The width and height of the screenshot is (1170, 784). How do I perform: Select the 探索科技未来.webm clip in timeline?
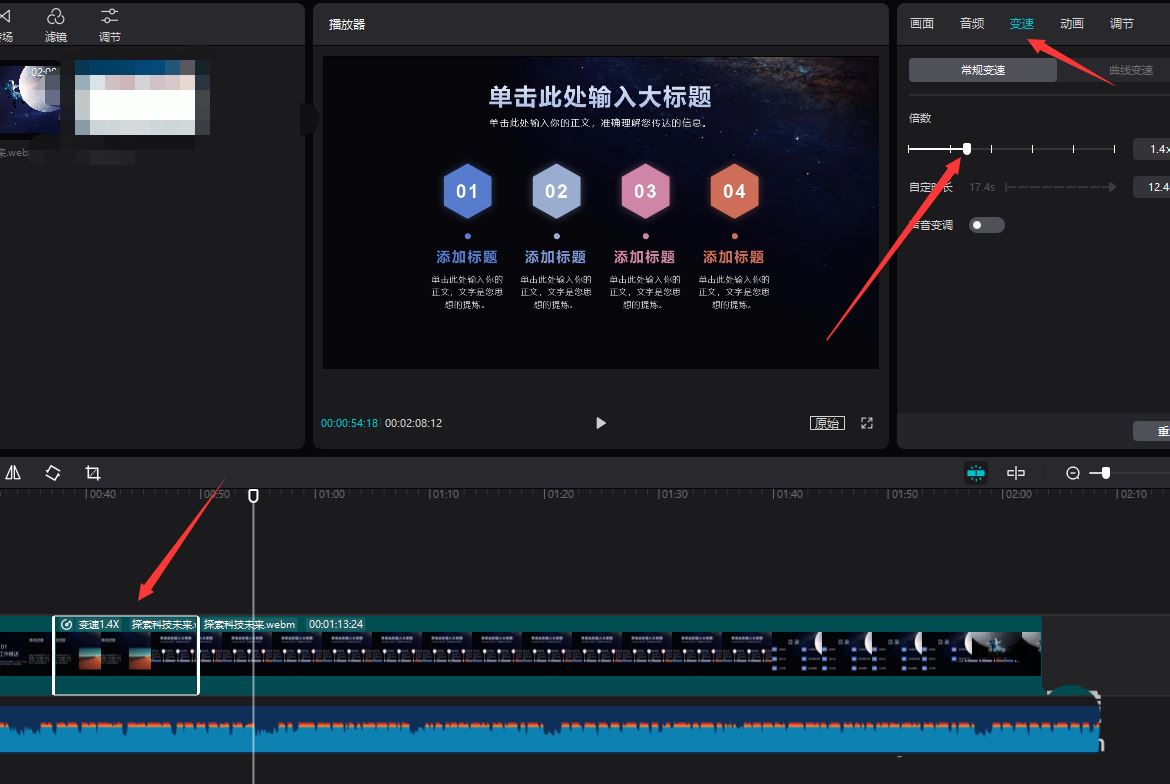point(125,655)
